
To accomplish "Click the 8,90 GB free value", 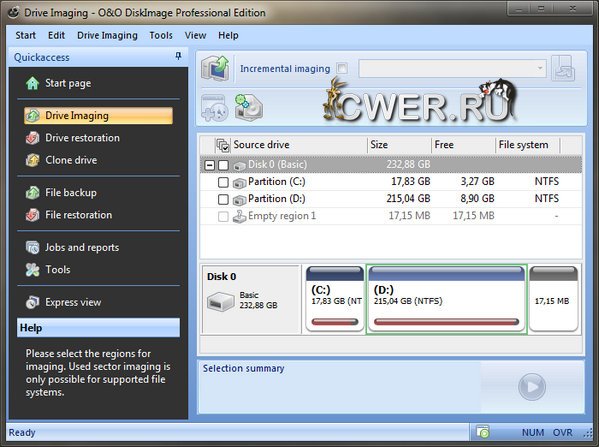I will (477, 199).
